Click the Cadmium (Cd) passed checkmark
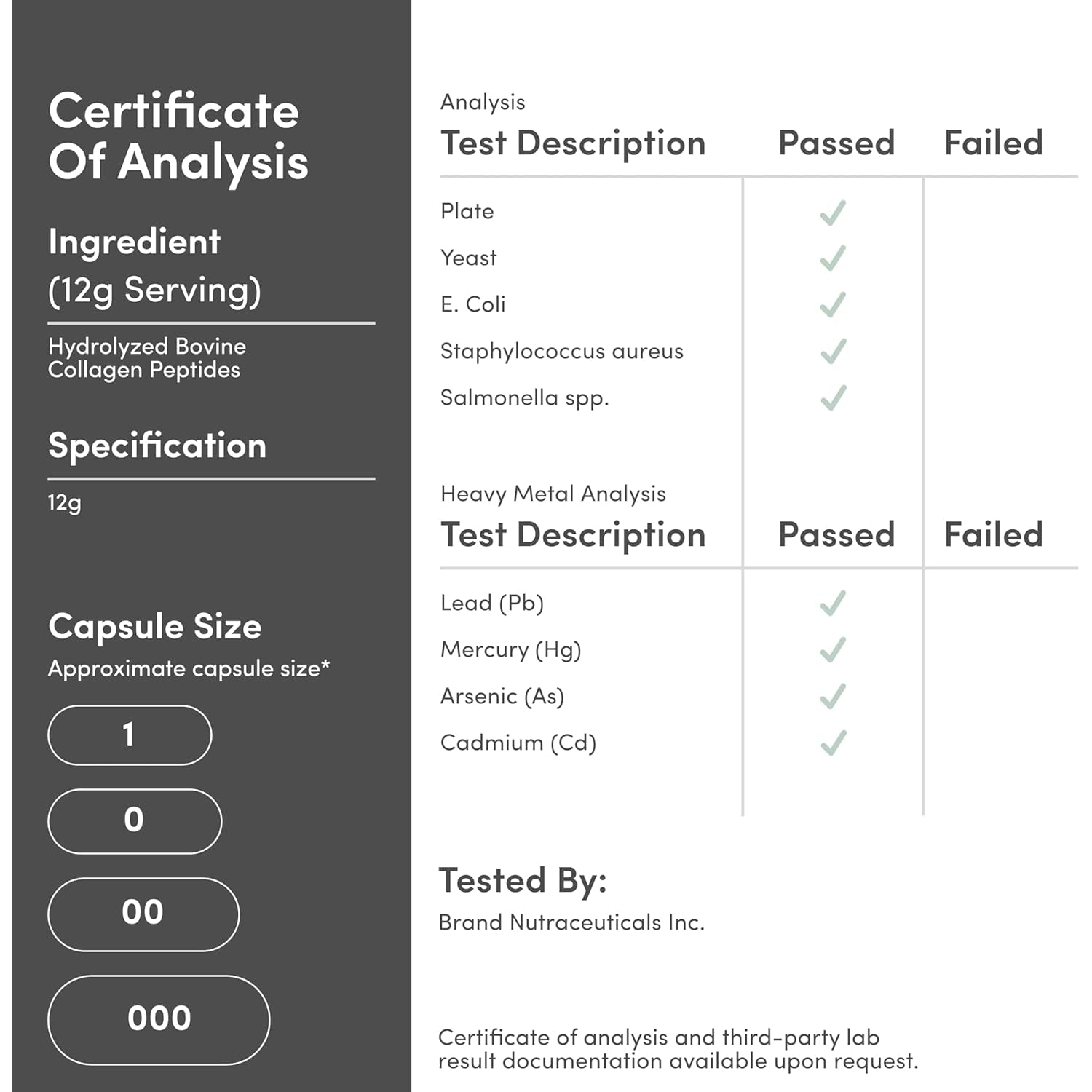The width and height of the screenshot is (1092, 1092). pyautogui.click(x=833, y=743)
